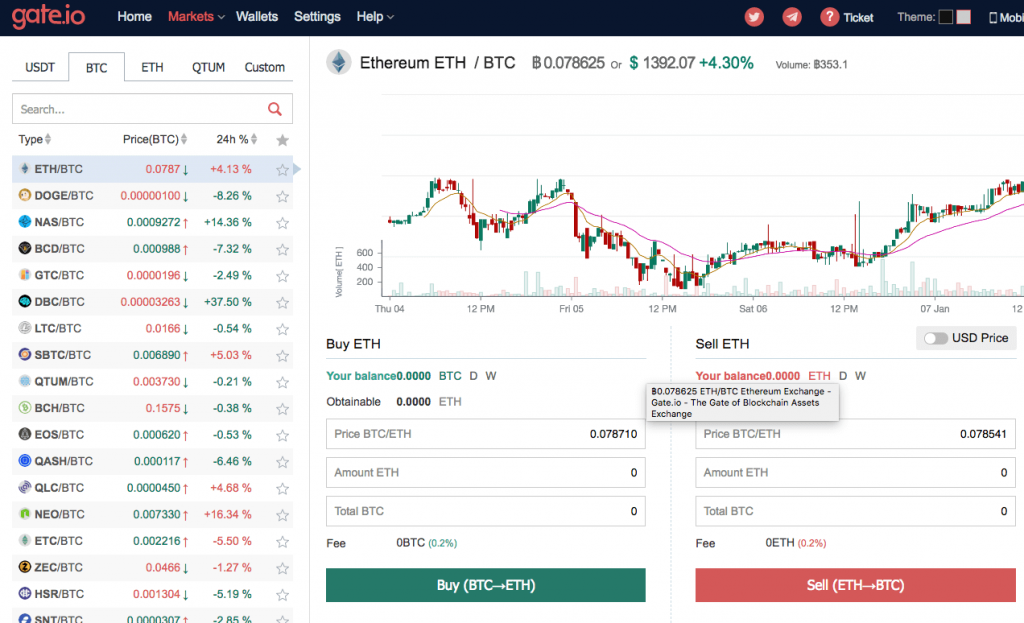Screen dimensions: 1024x623
Task: Click the DOGE coin icon in list
Action: [25, 196]
